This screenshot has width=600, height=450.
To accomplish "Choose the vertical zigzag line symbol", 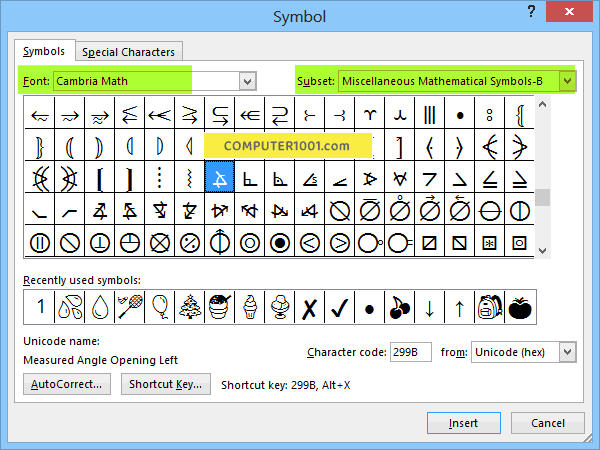I will (189, 177).
